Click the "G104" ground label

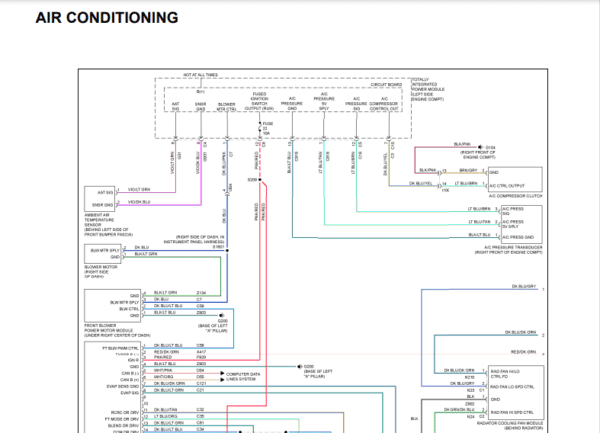point(490,147)
